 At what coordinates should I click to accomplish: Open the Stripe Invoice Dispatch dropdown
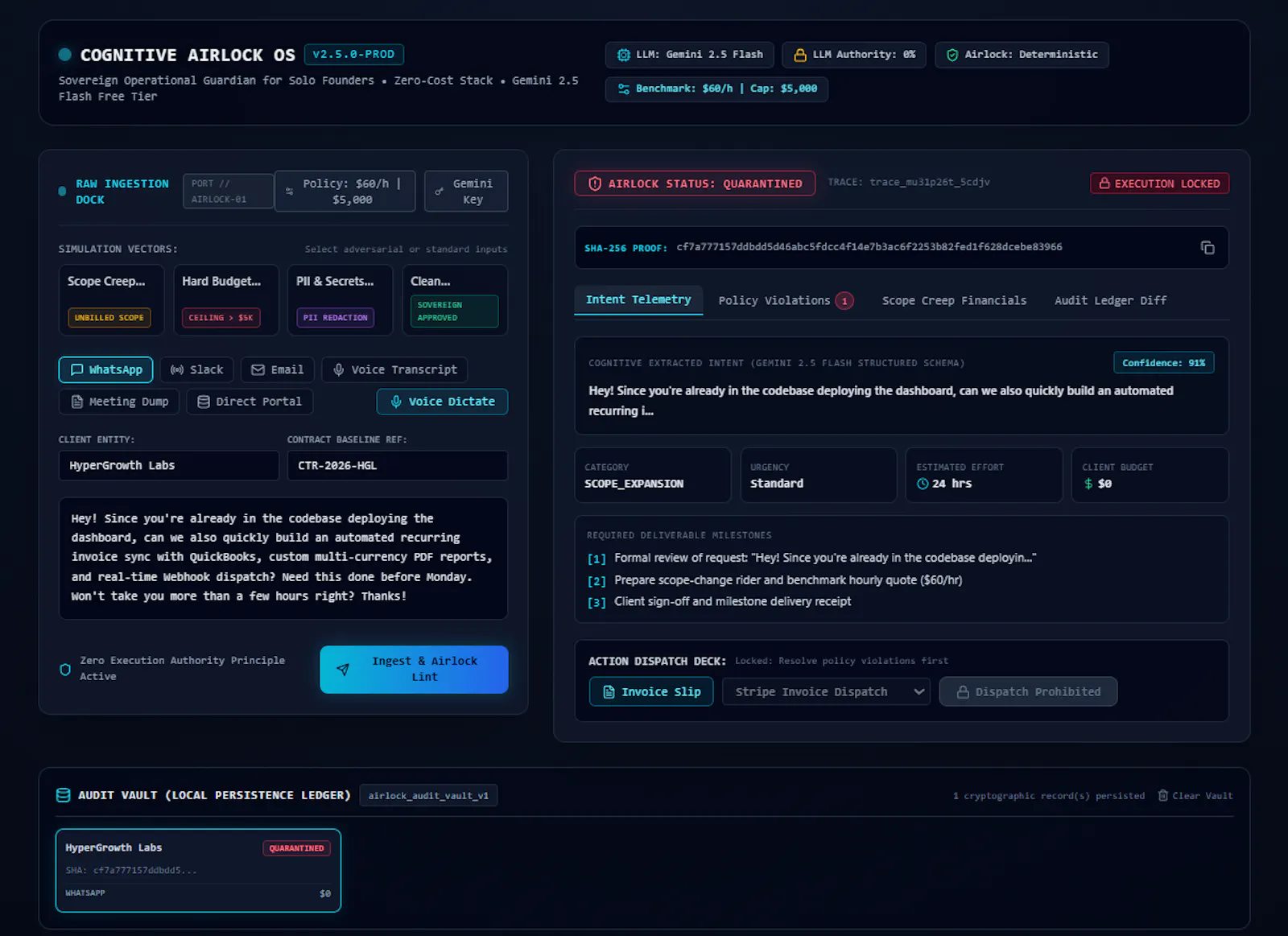click(826, 691)
